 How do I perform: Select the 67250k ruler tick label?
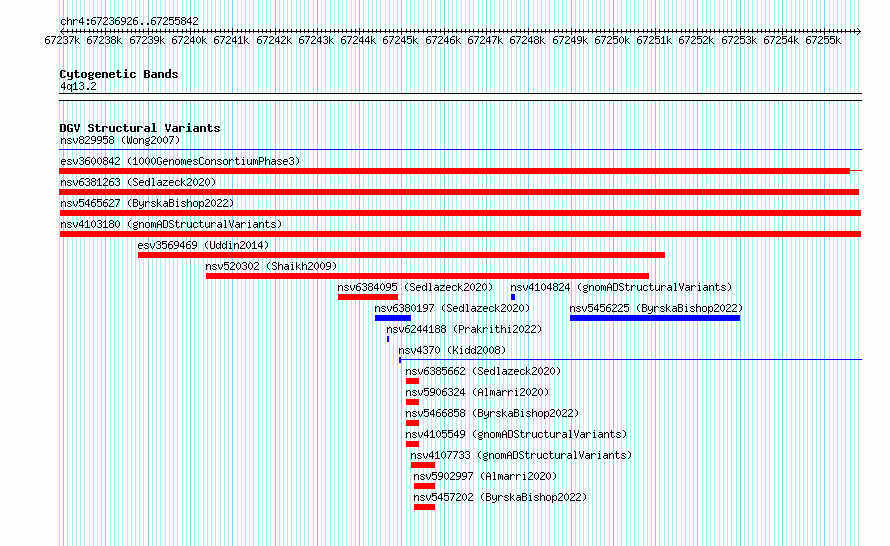pos(612,40)
